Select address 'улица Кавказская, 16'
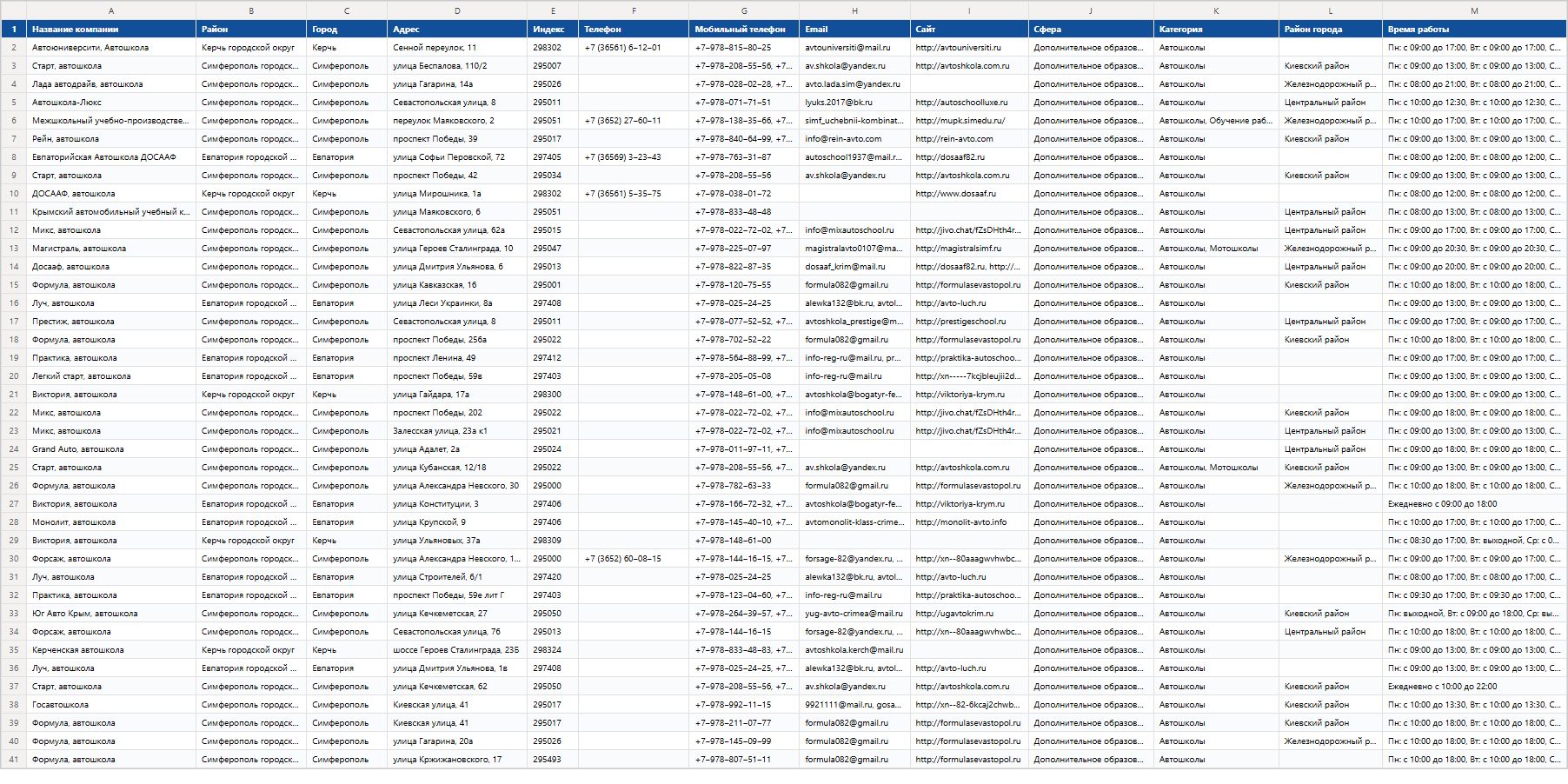Image resolution: width=1568 pixels, height=784 pixels. point(457,285)
